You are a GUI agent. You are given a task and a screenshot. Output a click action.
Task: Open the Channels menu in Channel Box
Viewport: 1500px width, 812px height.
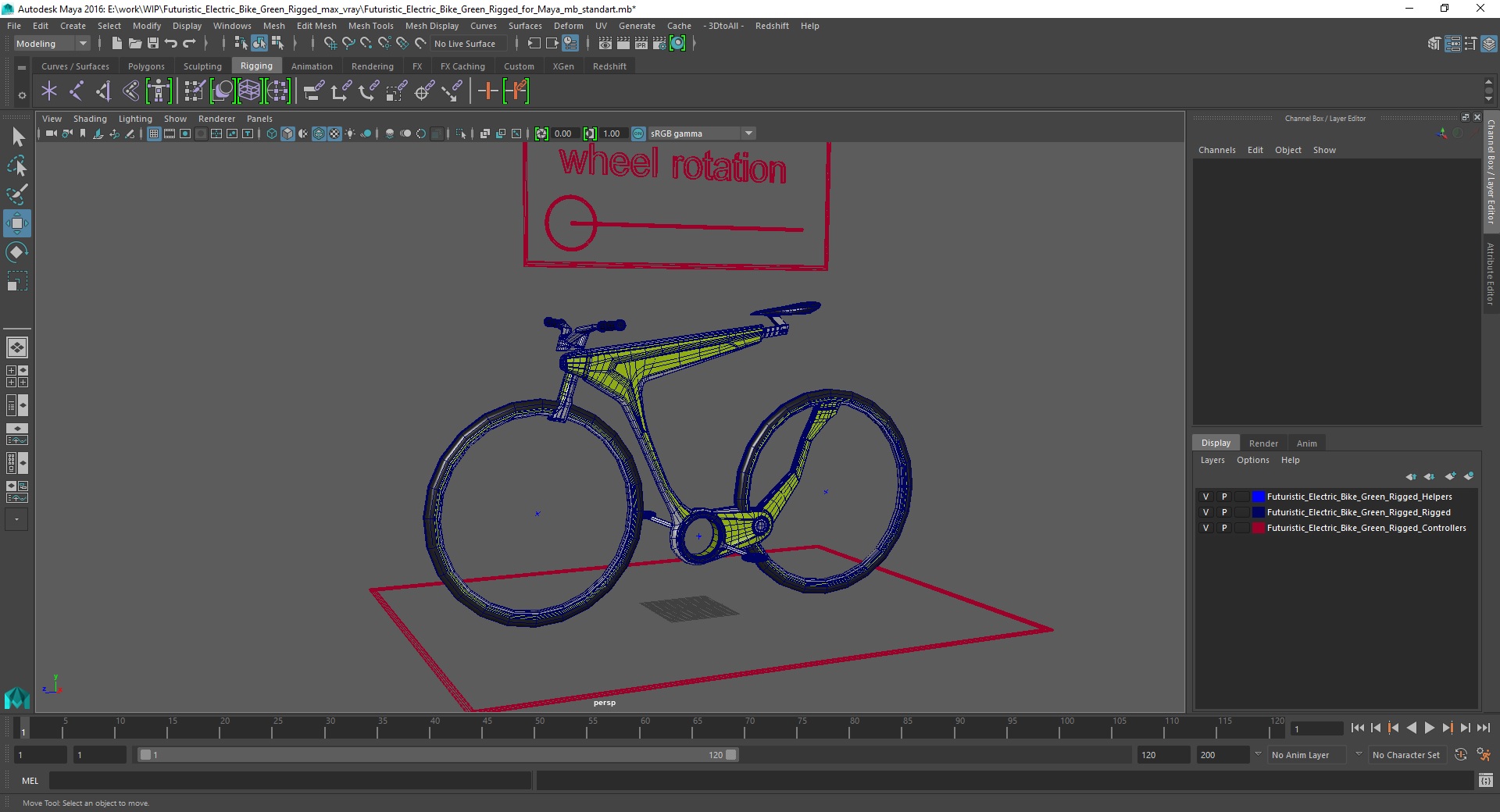pos(1217,150)
